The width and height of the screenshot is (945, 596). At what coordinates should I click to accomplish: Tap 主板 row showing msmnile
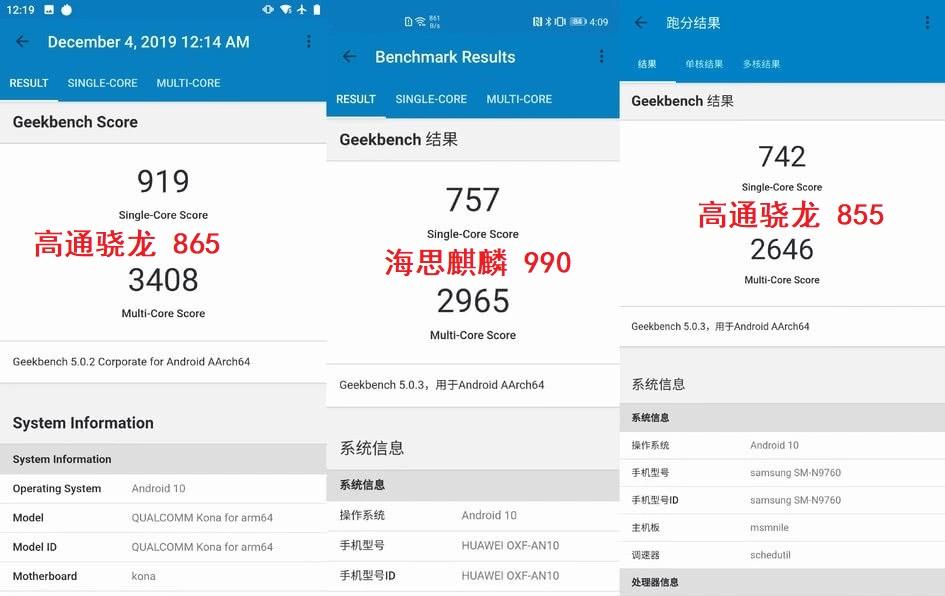coord(782,527)
